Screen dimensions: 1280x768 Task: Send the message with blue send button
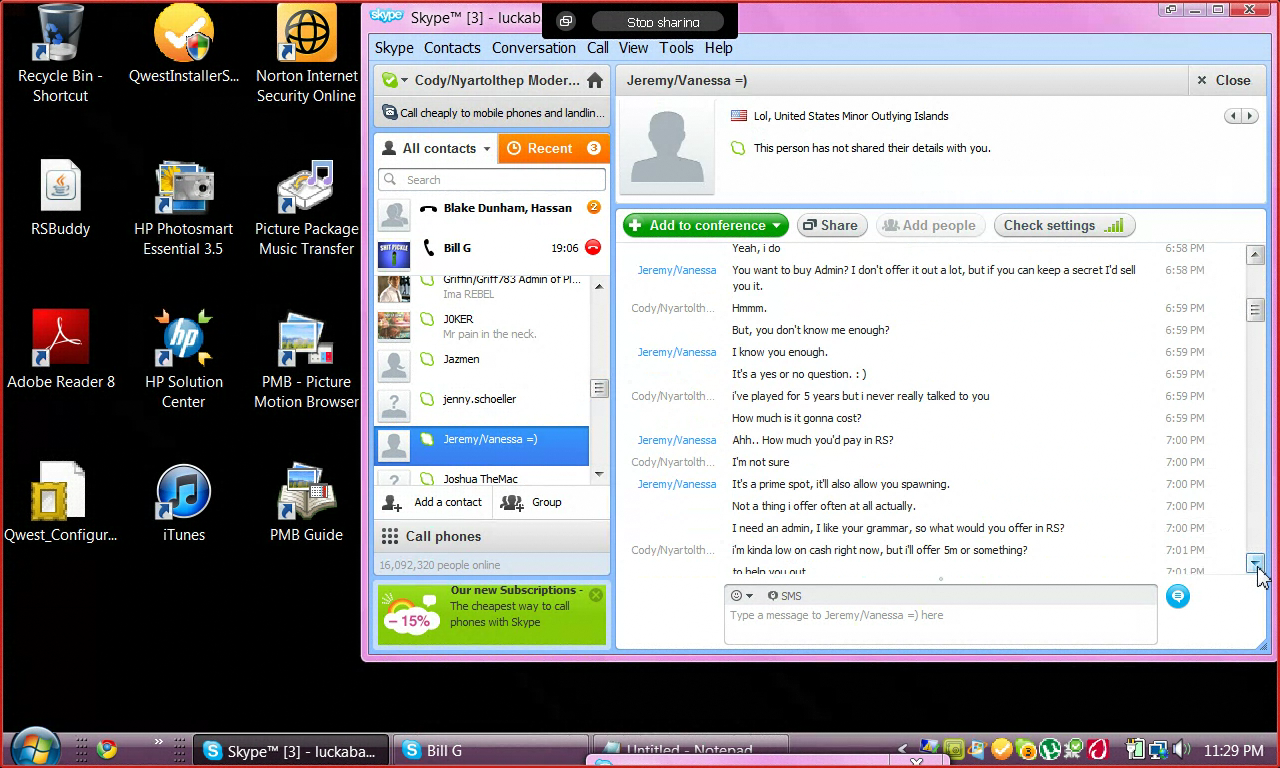click(x=1178, y=596)
